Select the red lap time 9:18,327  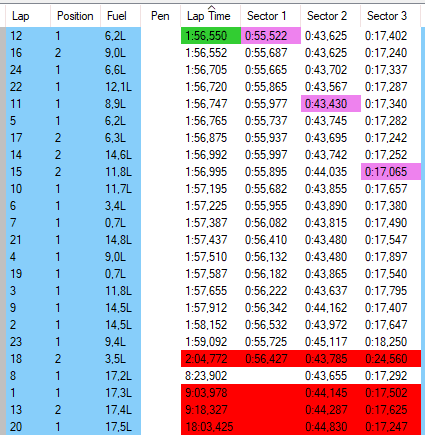[x=206, y=410]
